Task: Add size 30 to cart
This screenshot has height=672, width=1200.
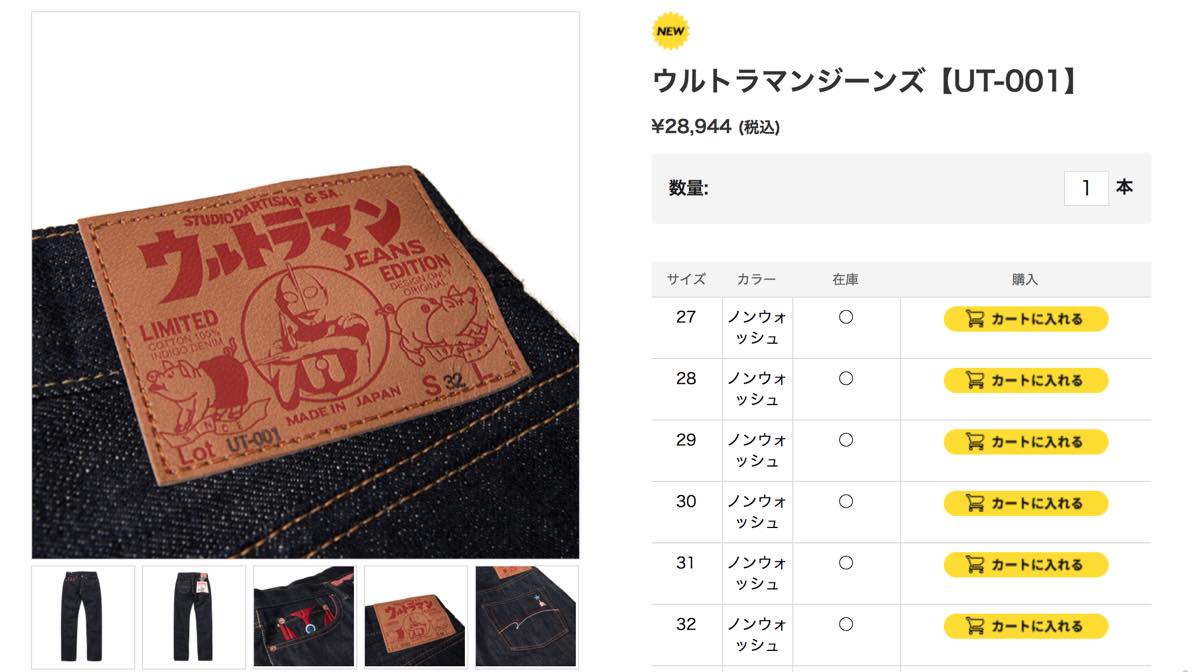Action: [1026, 503]
